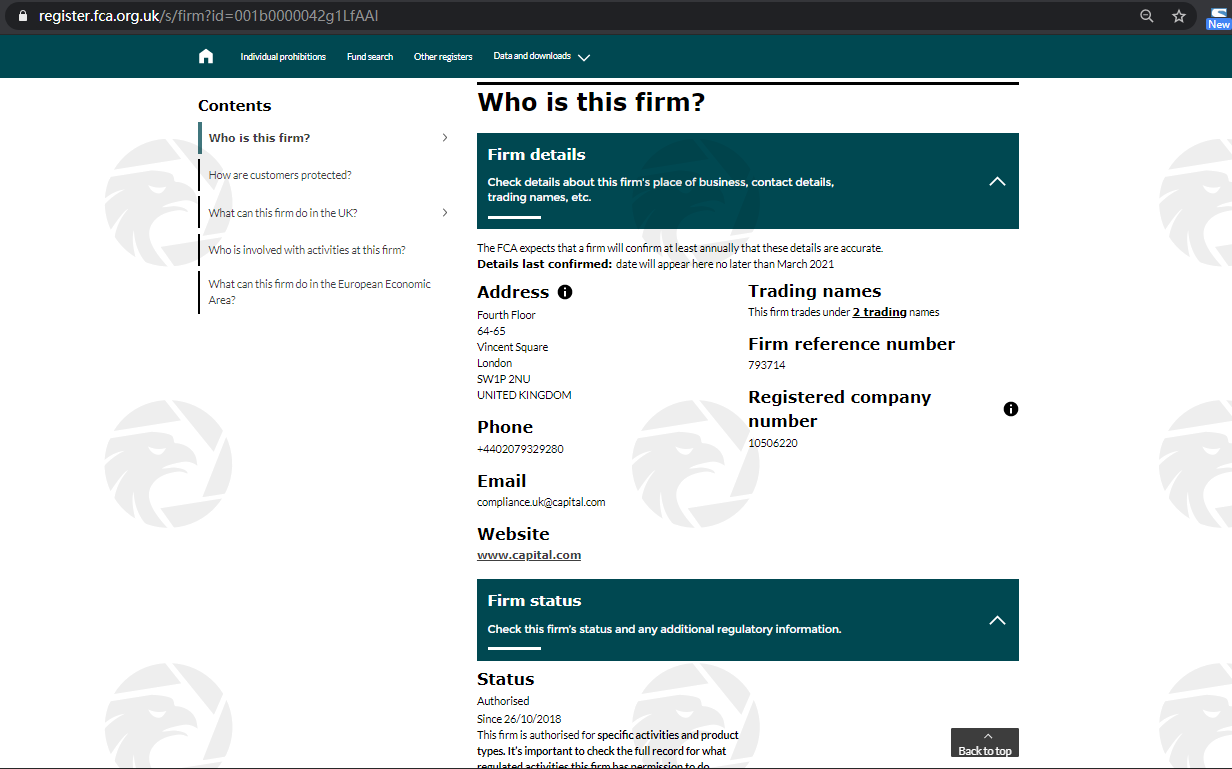
Task: Click the padlock site security icon
Action: 24,16
